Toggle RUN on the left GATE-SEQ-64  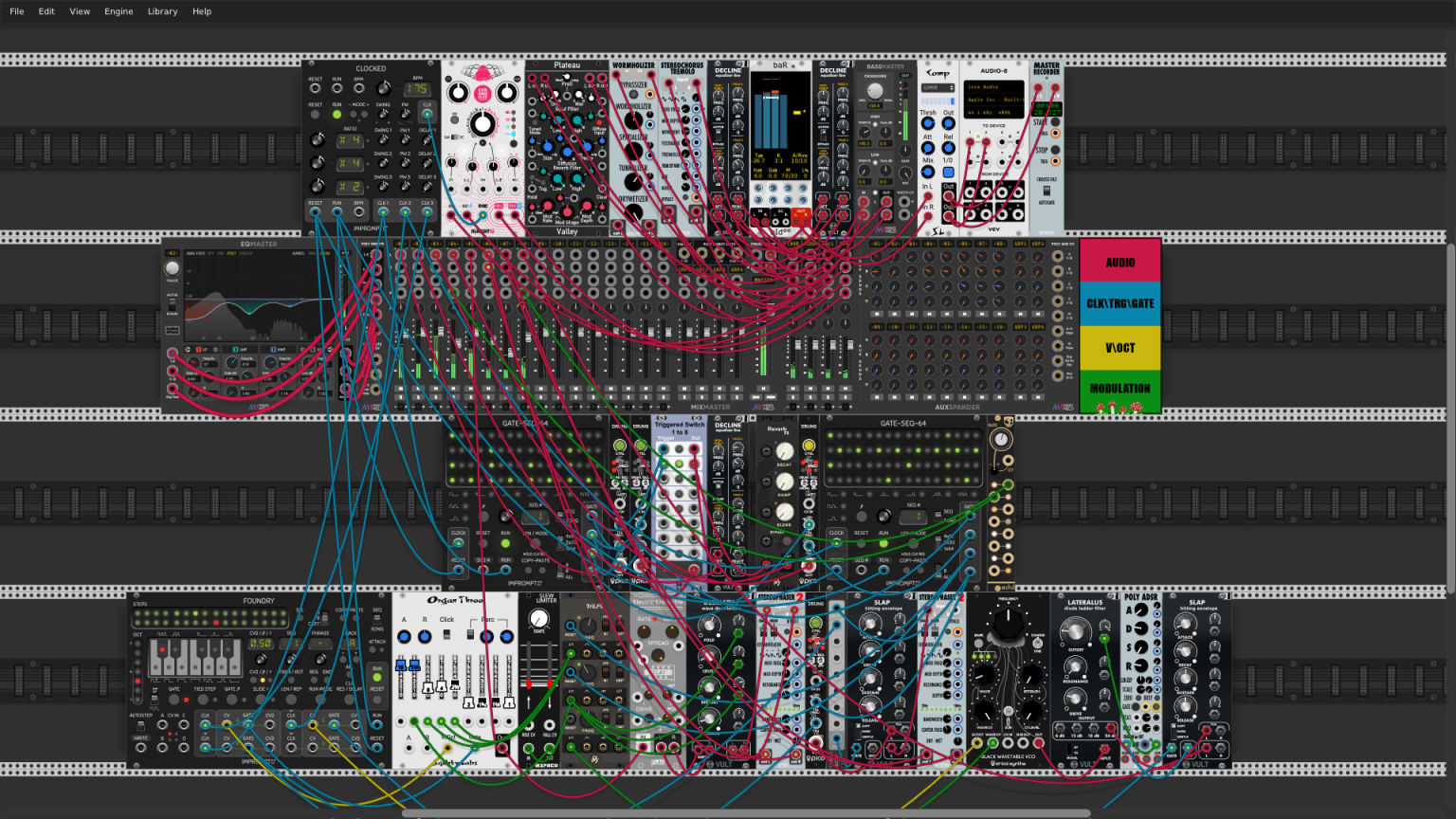(505, 545)
